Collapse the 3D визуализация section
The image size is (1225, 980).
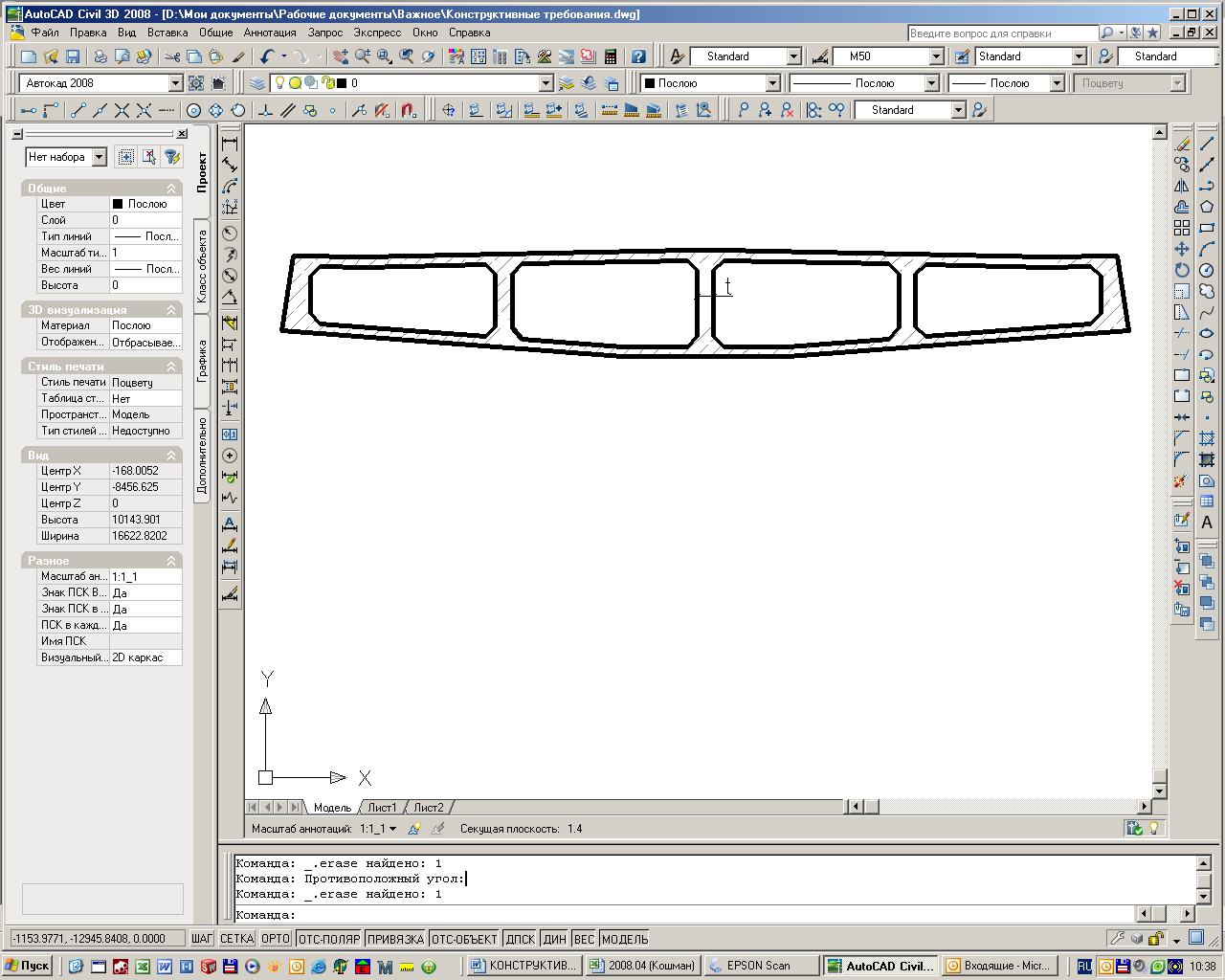[172, 310]
